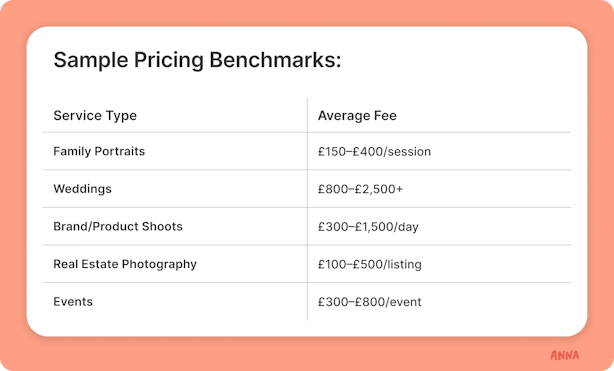Click the £100–£500/listing fee cell
The width and height of the screenshot is (614, 371).
pyautogui.click(x=370, y=264)
